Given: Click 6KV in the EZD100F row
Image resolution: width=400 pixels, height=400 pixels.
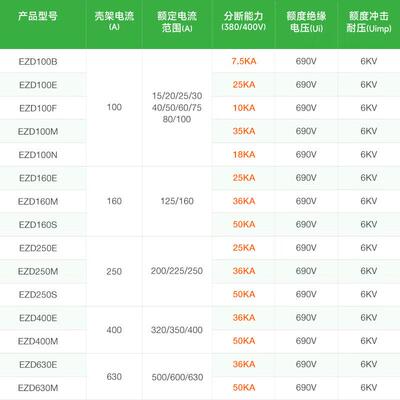Looking at the screenshot, I should (369, 108).
